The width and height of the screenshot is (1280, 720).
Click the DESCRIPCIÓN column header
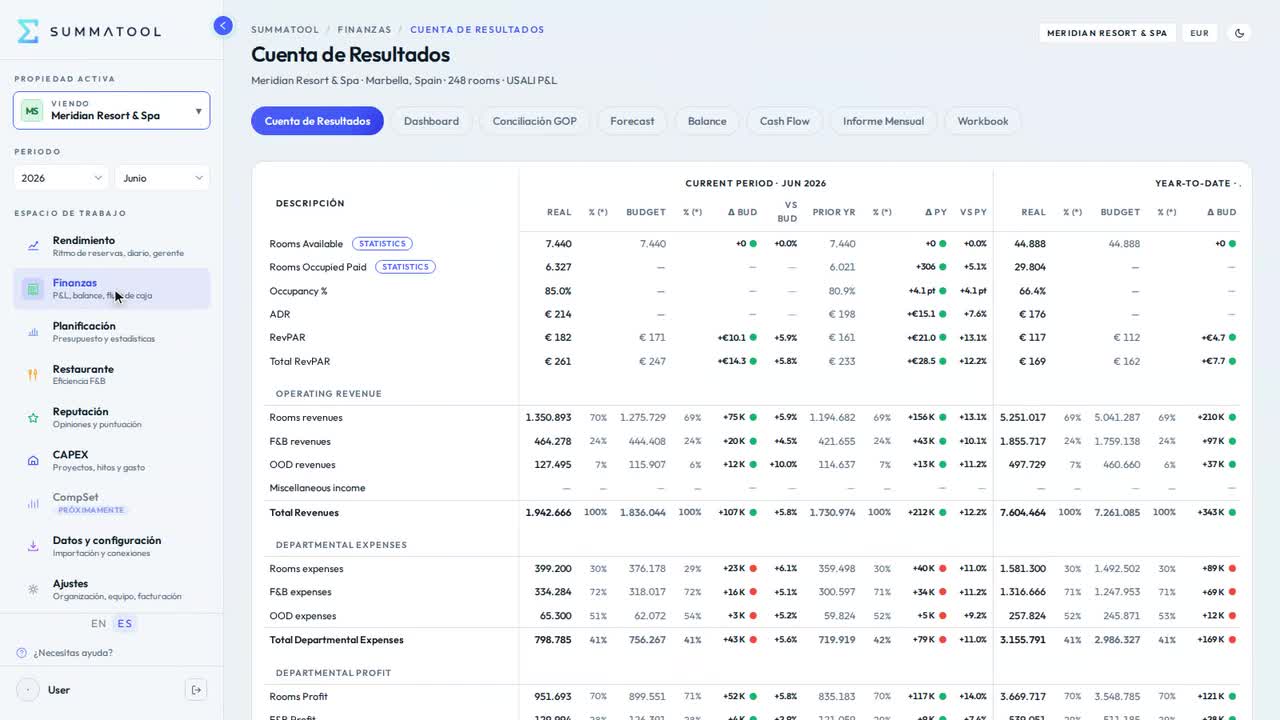click(310, 203)
